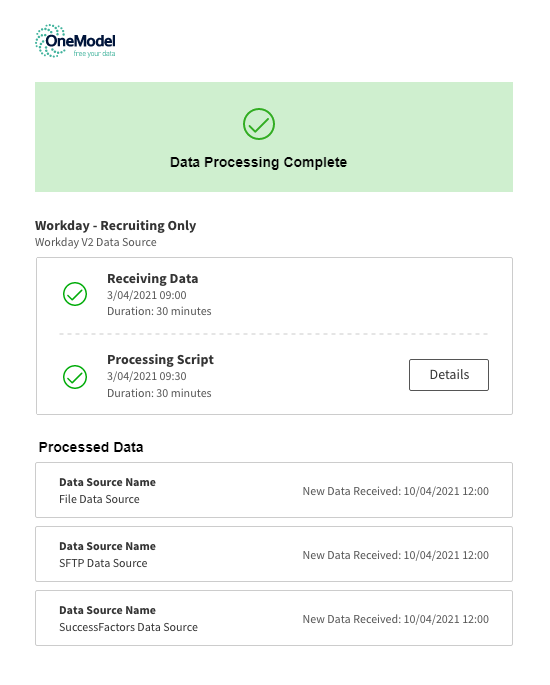Click the Receiving Data checkmark icon
The width and height of the screenshot is (550, 685).
point(75,294)
